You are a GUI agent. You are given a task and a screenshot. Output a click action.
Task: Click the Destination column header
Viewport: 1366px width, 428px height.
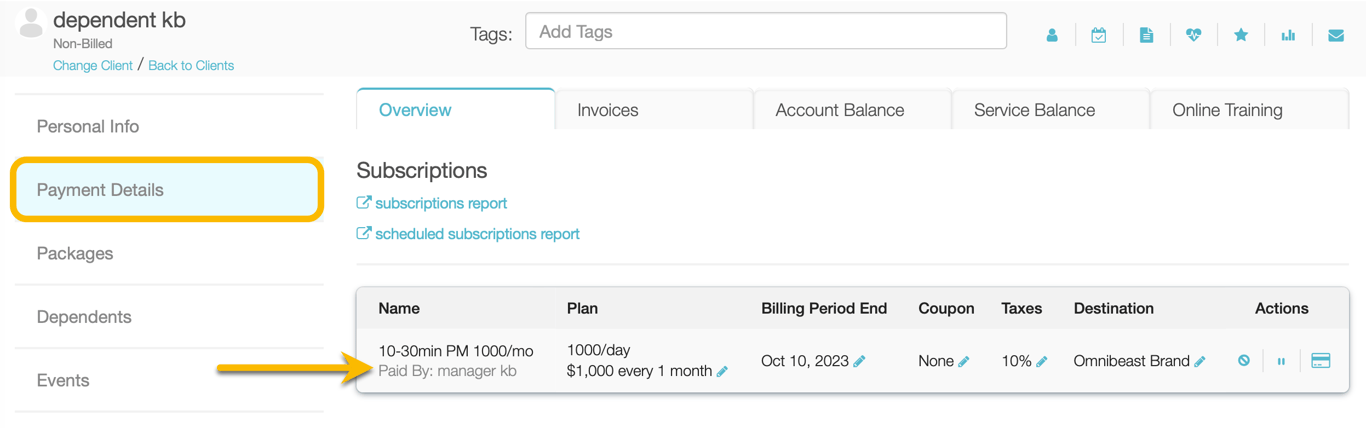[x=1114, y=308]
